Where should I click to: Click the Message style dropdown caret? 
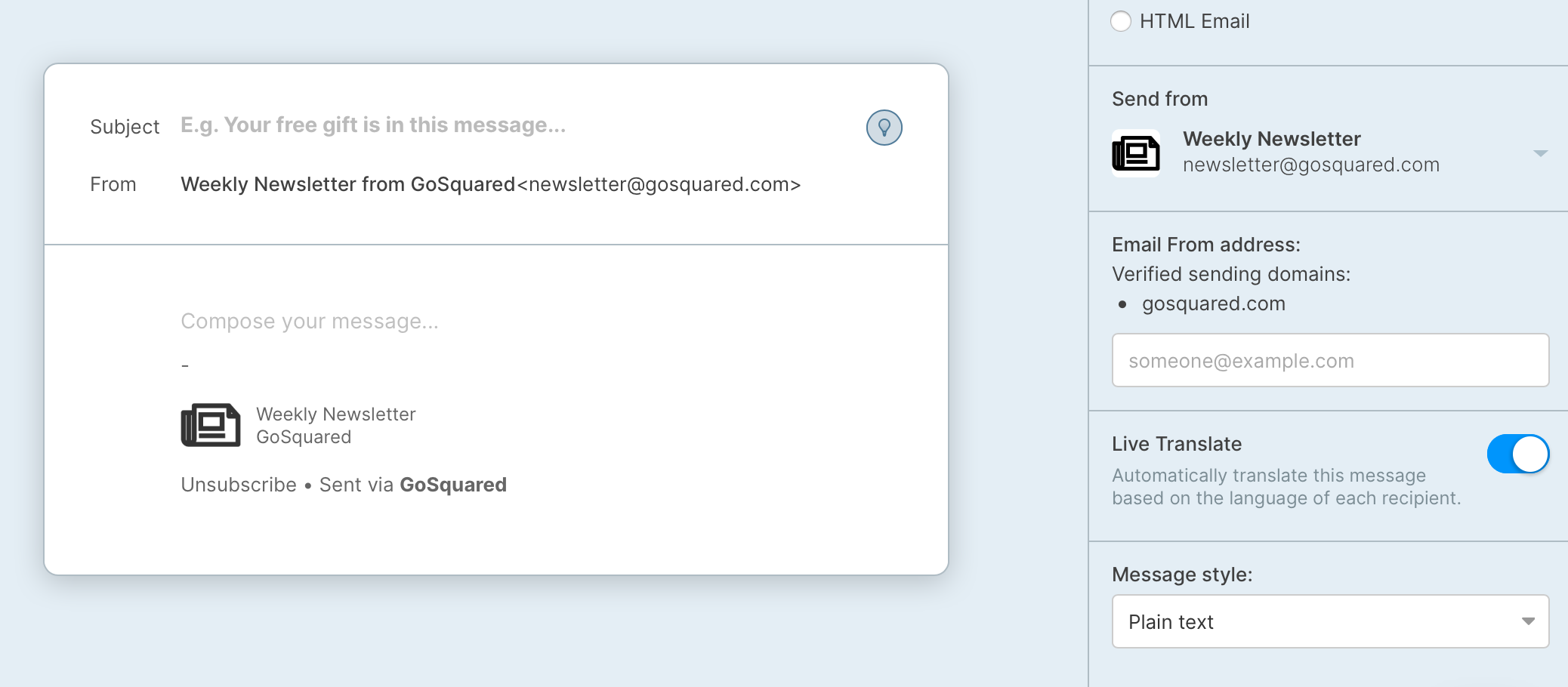(1528, 621)
